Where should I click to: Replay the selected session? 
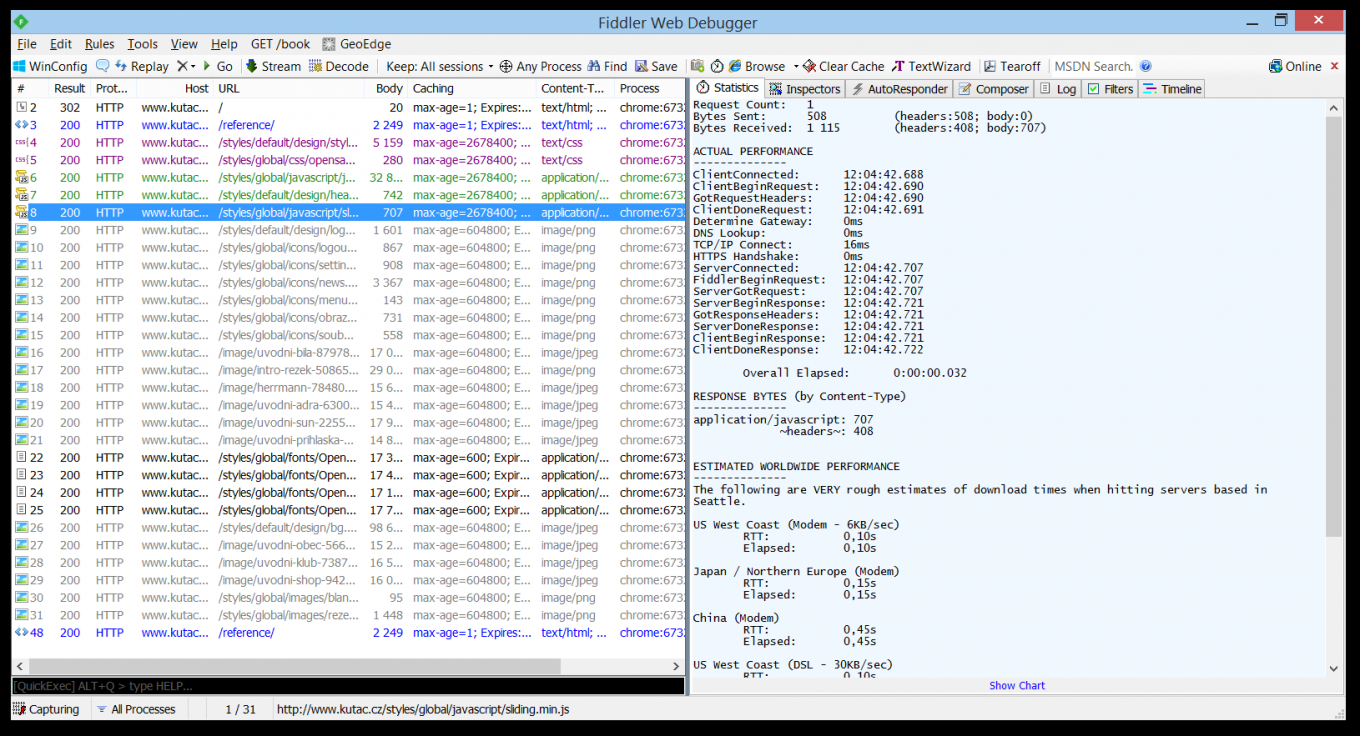click(141, 66)
